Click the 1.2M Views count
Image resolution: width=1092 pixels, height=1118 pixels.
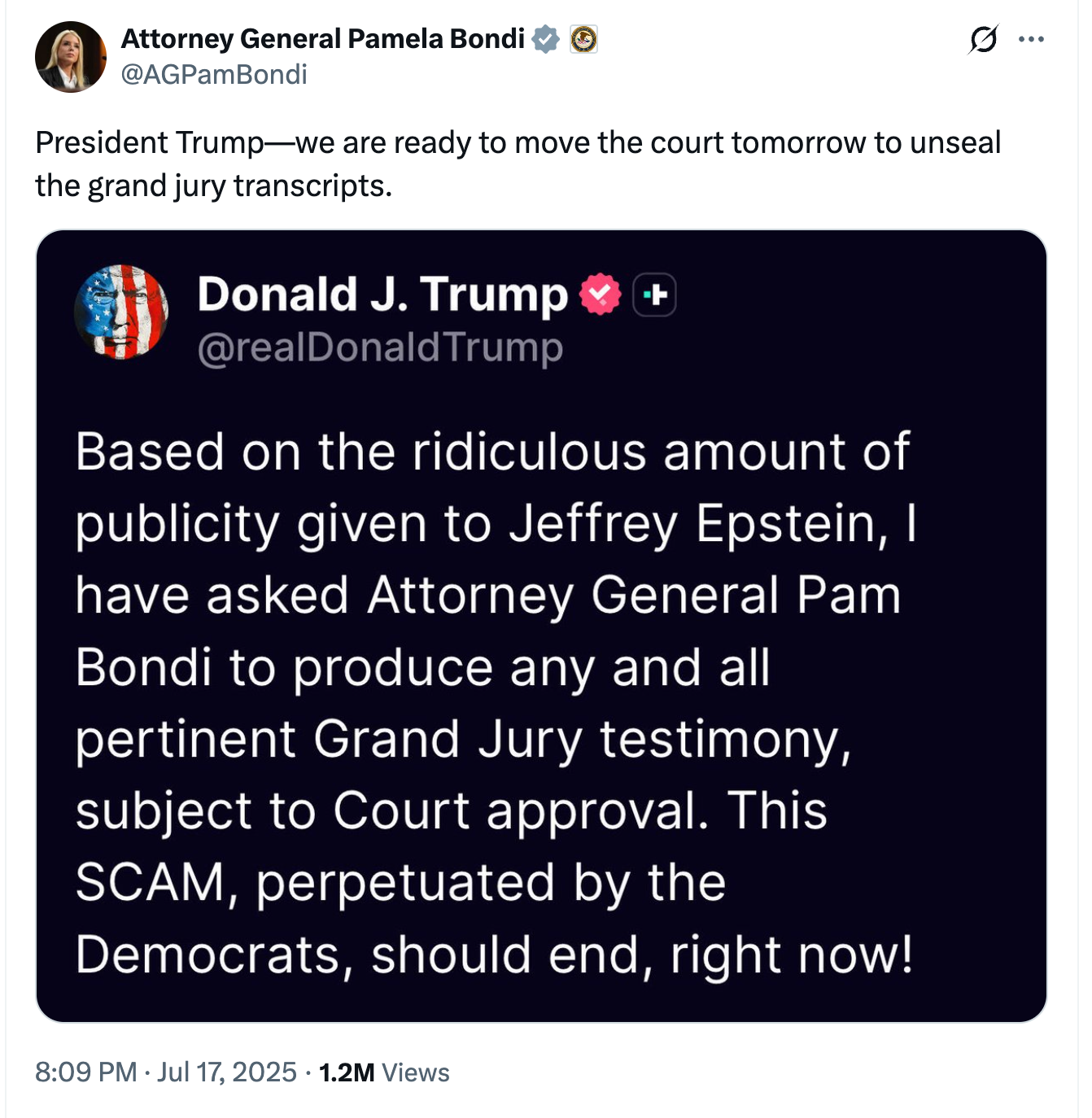383,1072
